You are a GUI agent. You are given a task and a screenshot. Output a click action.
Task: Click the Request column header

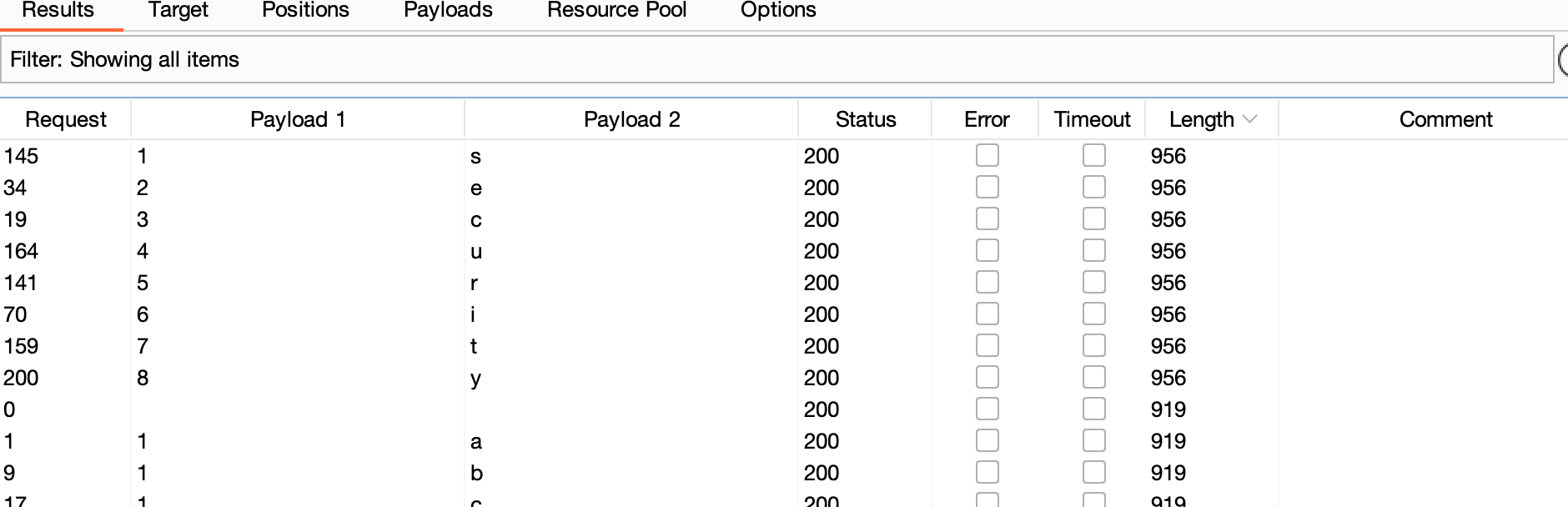[x=66, y=119]
